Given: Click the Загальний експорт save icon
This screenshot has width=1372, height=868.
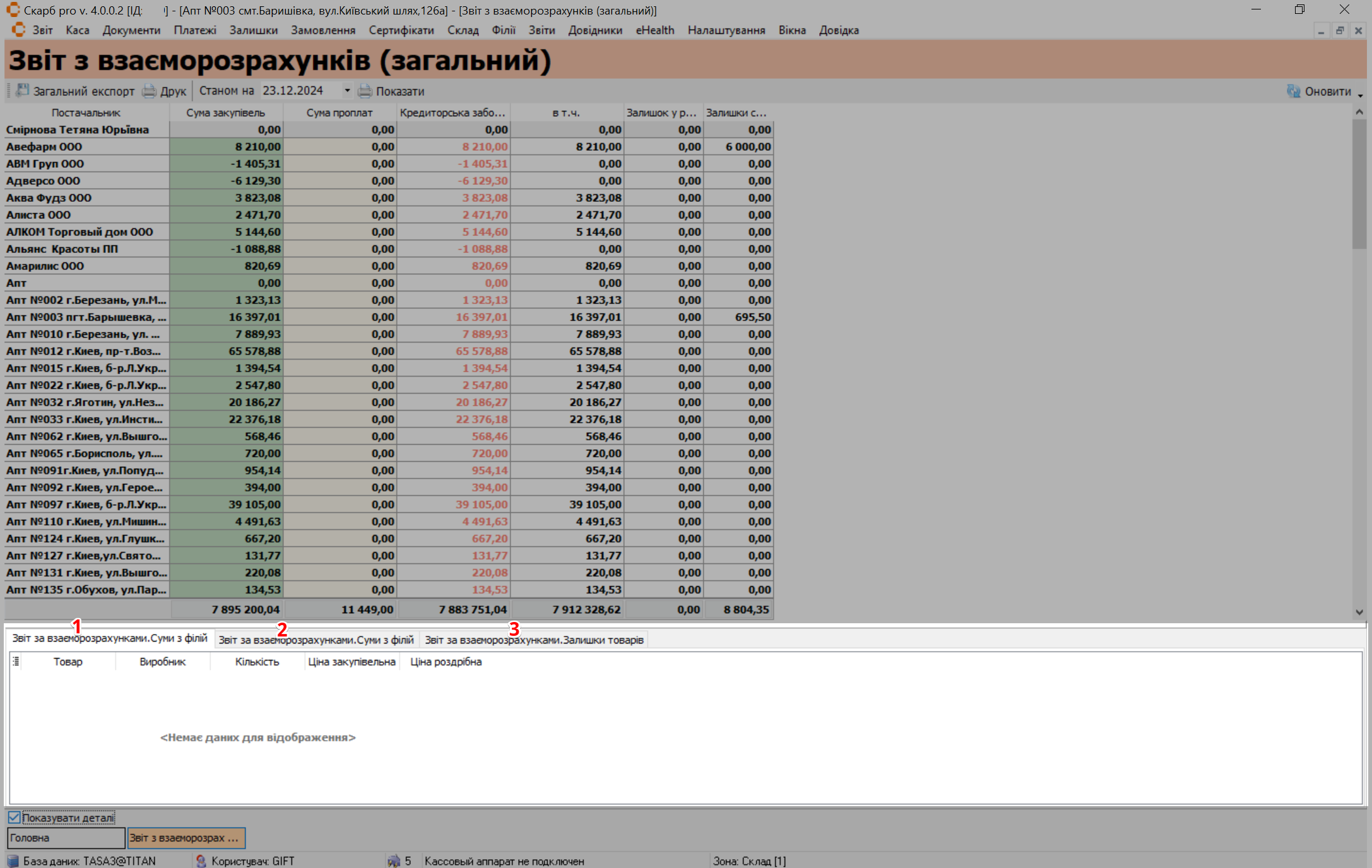Looking at the screenshot, I should pos(23,91).
